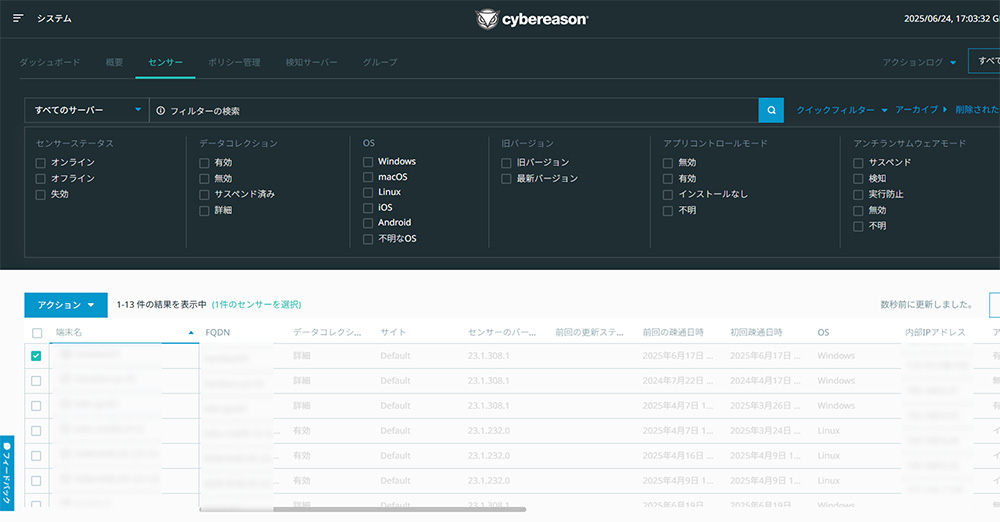Check the 実行防止 checkbox

858,195
